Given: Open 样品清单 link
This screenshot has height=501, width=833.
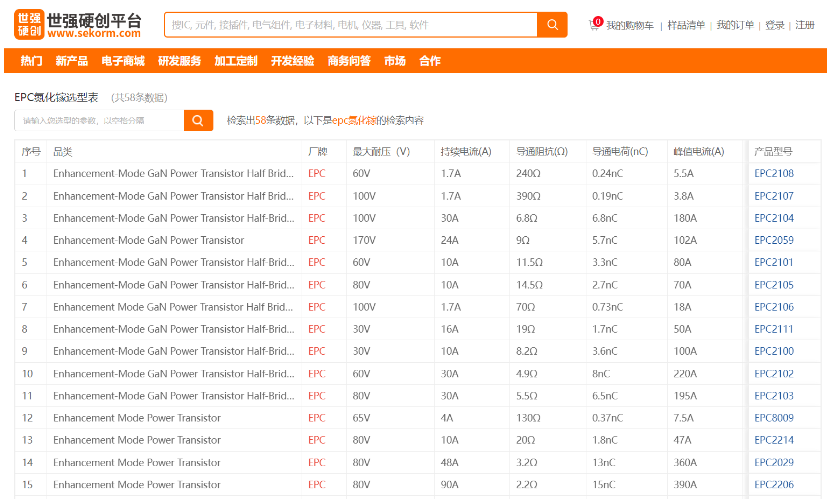Looking at the screenshot, I should (x=686, y=25).
